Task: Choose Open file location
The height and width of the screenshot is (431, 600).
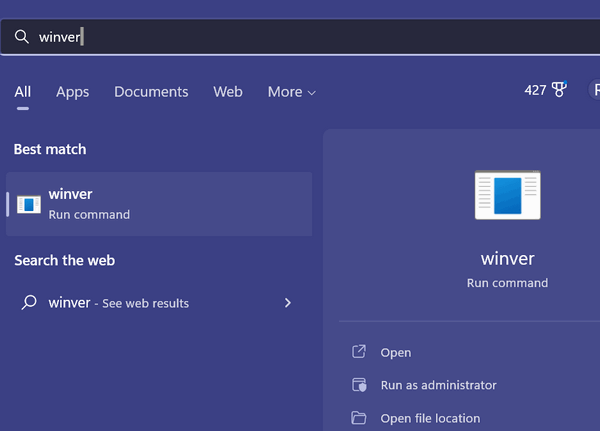Action: click(x=430, y=418)
